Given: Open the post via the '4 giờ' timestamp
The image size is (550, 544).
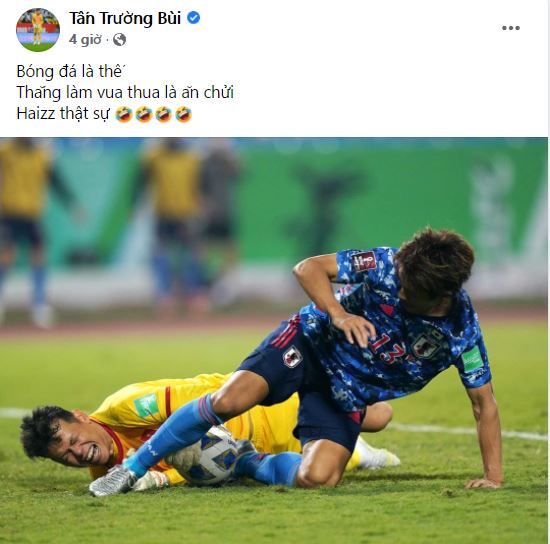Looking at the screenshot, I should [85, 40].
